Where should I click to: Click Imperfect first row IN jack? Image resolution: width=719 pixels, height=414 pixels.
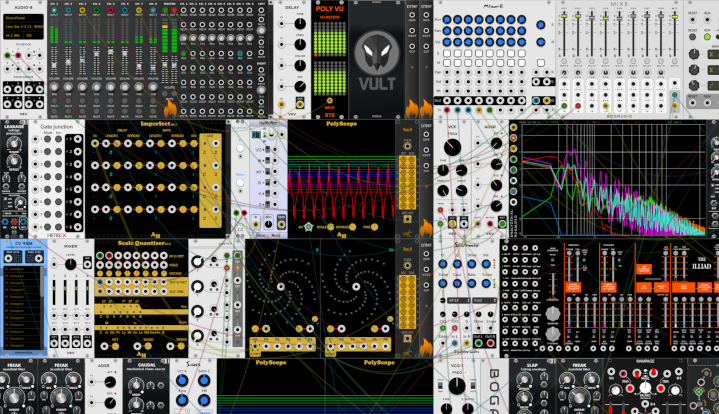tap(95, 144)
